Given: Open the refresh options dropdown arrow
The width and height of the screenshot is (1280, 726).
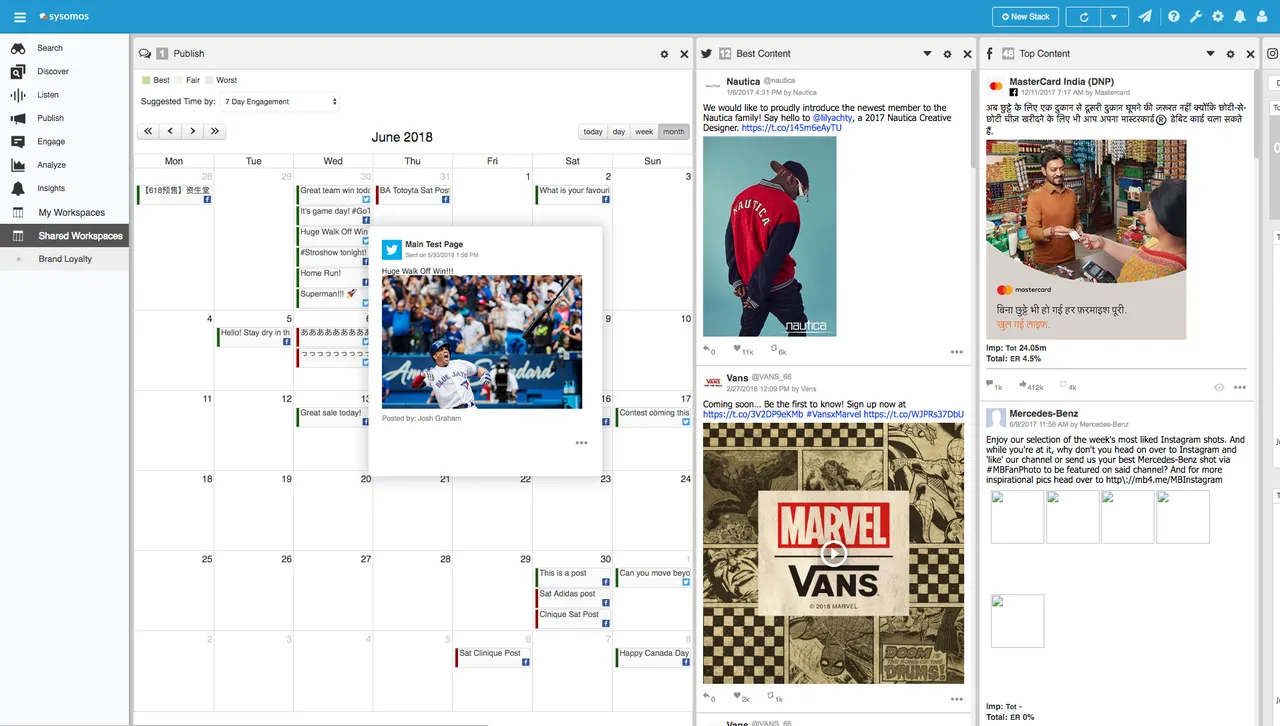Looking at the screenshot, I should pyautogui.click(x=1114, y=17).
